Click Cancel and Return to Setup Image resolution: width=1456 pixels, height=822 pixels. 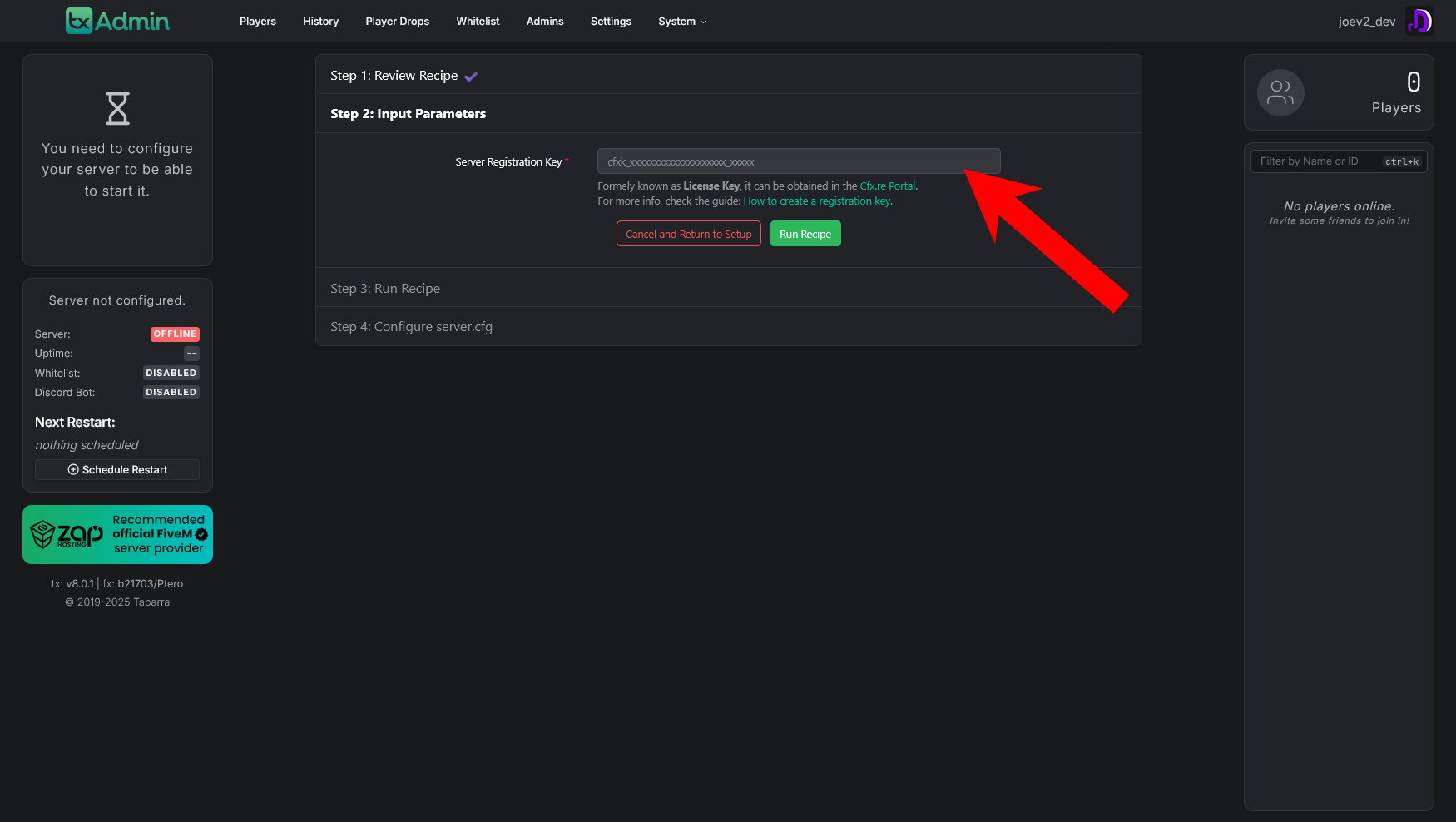coord(688,234)
